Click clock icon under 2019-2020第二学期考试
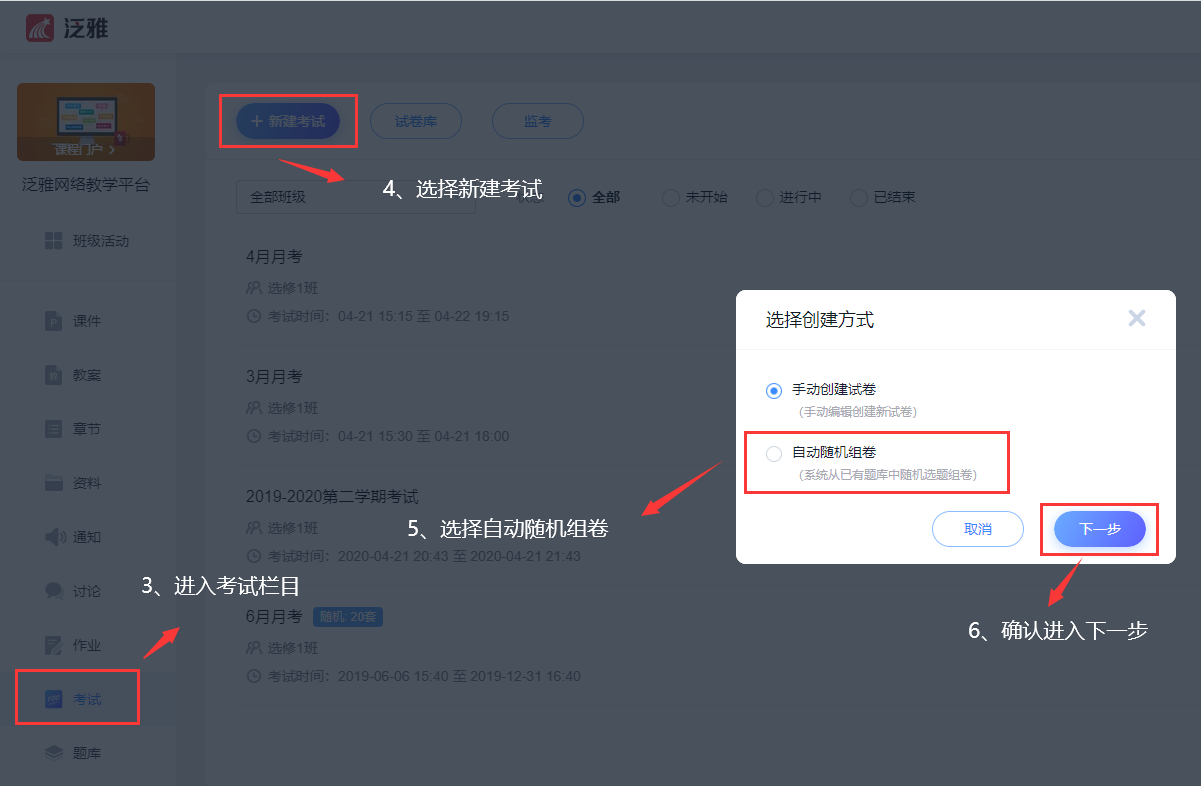The height and width of the screenshot is (786, 1201). (x=254, y=556)
